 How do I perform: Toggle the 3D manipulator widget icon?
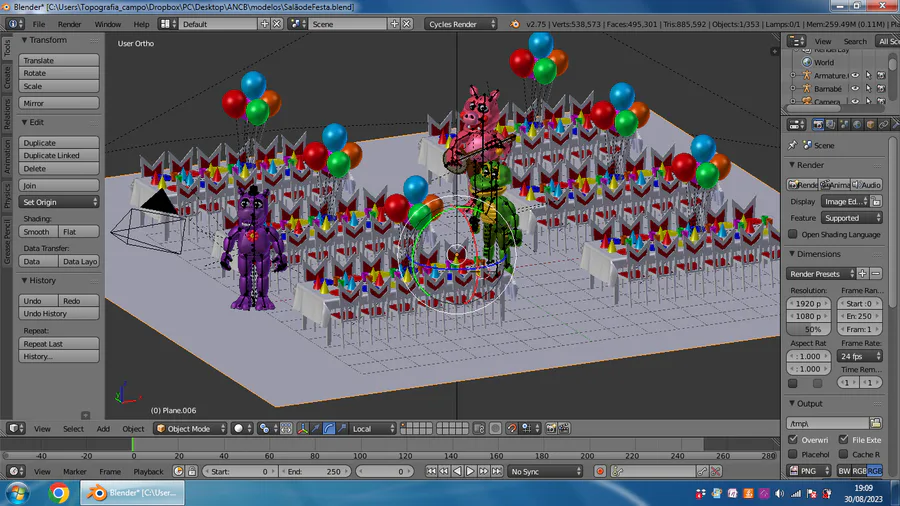[x=302, y=429]
